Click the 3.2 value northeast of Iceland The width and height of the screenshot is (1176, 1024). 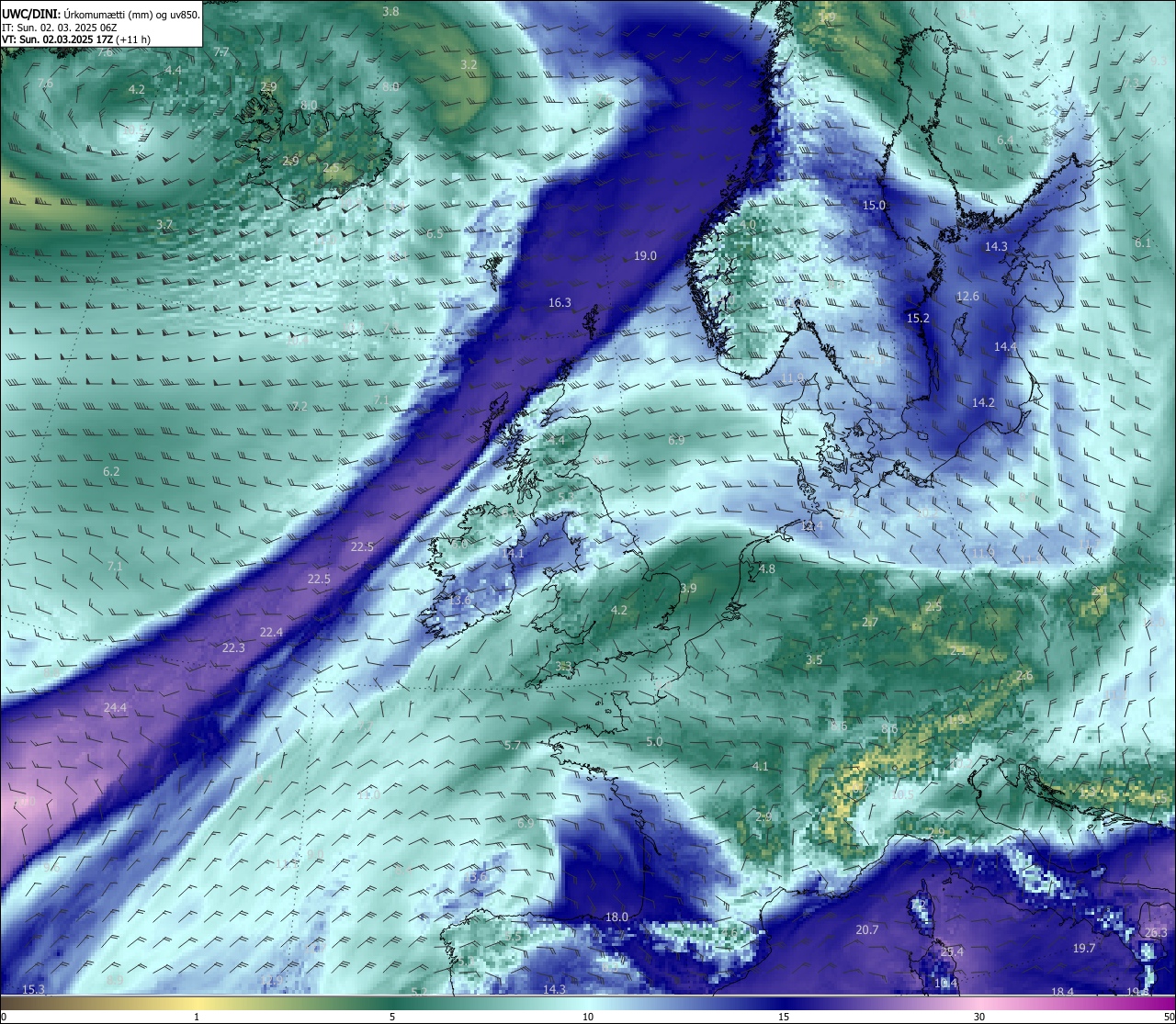[469, 65]
